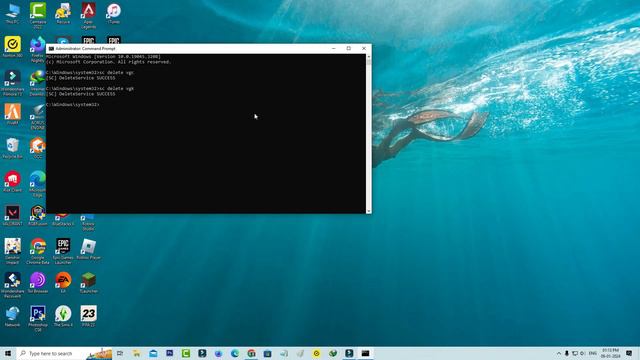This screenshot has width=640, height=360.
Task: Open Wondershare Filmora desktop shortcut
Action: [12, 82]
